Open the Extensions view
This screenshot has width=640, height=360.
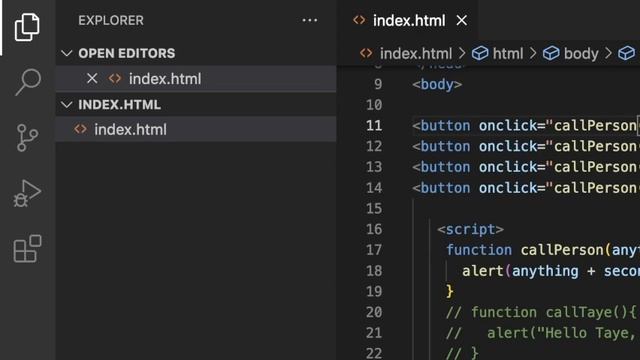27,249
